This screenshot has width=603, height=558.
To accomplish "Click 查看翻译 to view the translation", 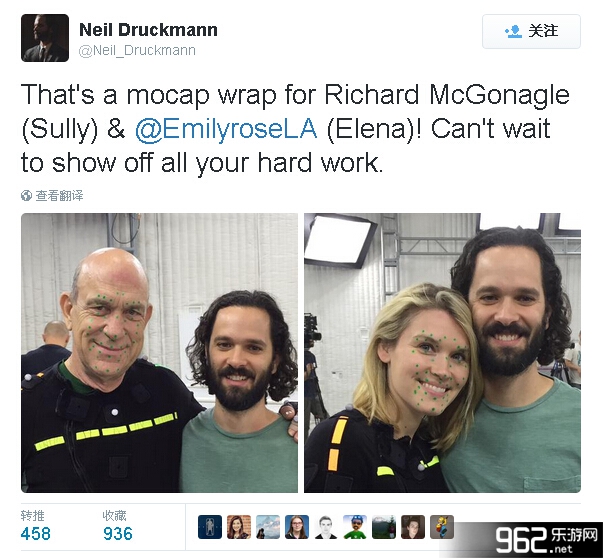I will click(59, 196).
